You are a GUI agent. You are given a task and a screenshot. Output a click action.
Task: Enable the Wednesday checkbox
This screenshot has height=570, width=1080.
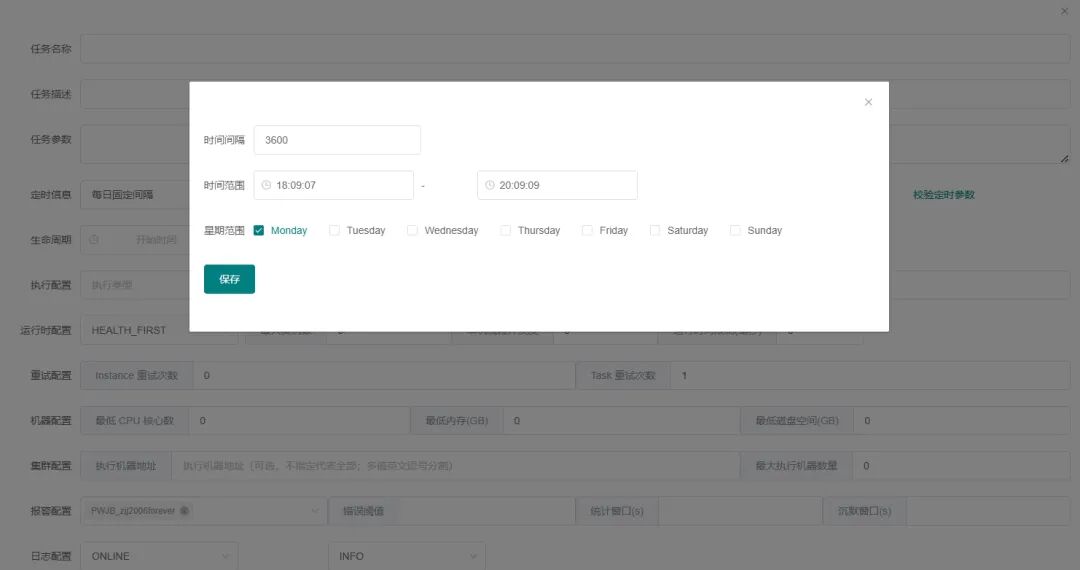[x=412, y=231]
